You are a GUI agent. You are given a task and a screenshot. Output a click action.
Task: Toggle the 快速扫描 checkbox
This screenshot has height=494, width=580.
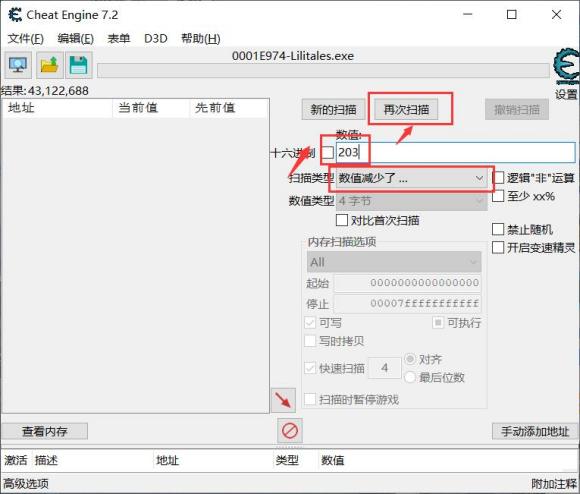tap(310, 368)
